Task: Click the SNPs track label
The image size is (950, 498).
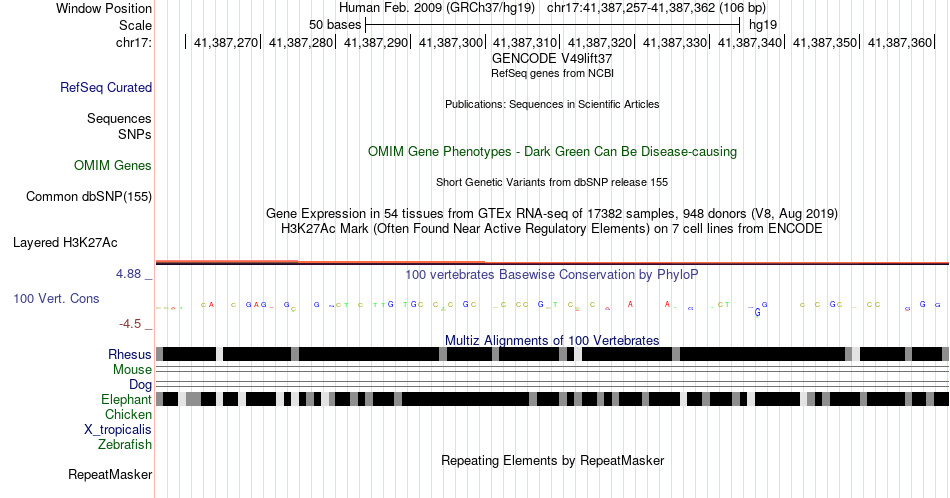Action: (x=135, y=134)
